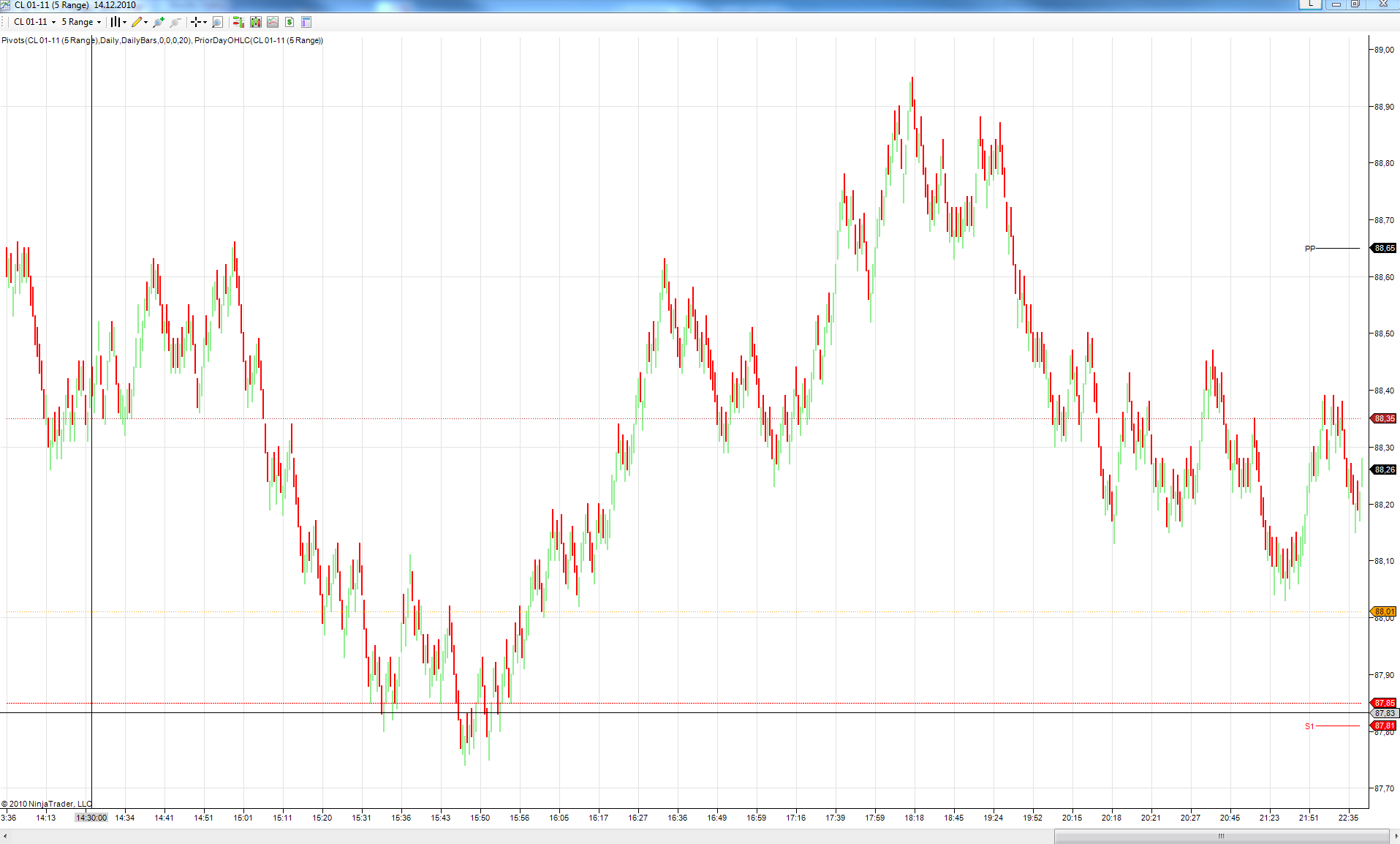Click the PriorDayOHLC indicator label text
1400x844 pixels.
pyautogui.click(x=259, y=40)
